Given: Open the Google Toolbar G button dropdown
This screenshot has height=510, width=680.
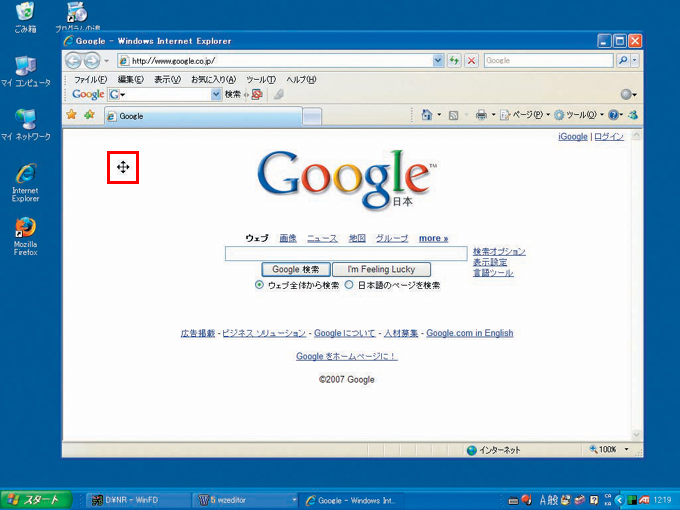Looking at the screenshot, I should [118, 94].
